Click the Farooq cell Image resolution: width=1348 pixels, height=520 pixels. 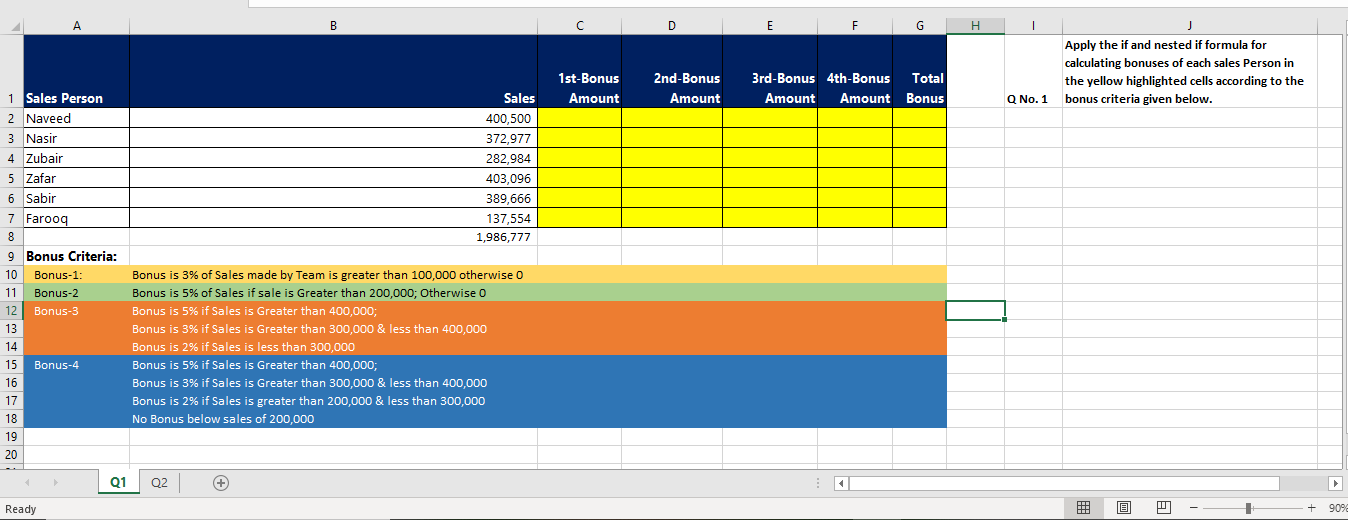(76, 218)
